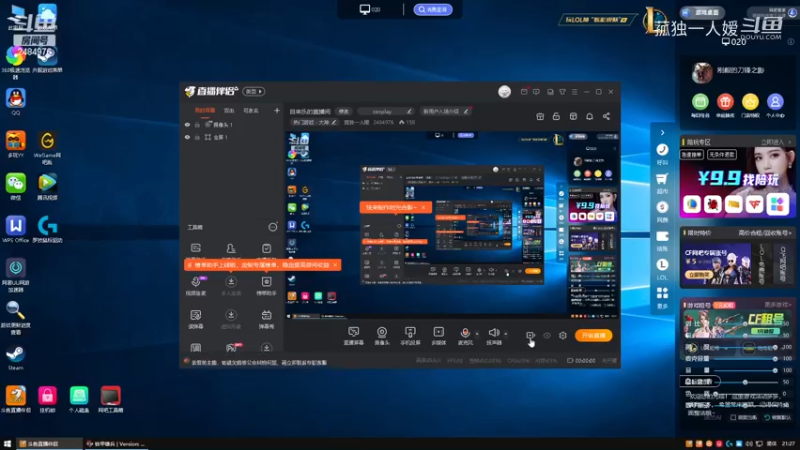Open first toolbox tool in top row
Screen dimensions: 800x450
coord(195,249)
